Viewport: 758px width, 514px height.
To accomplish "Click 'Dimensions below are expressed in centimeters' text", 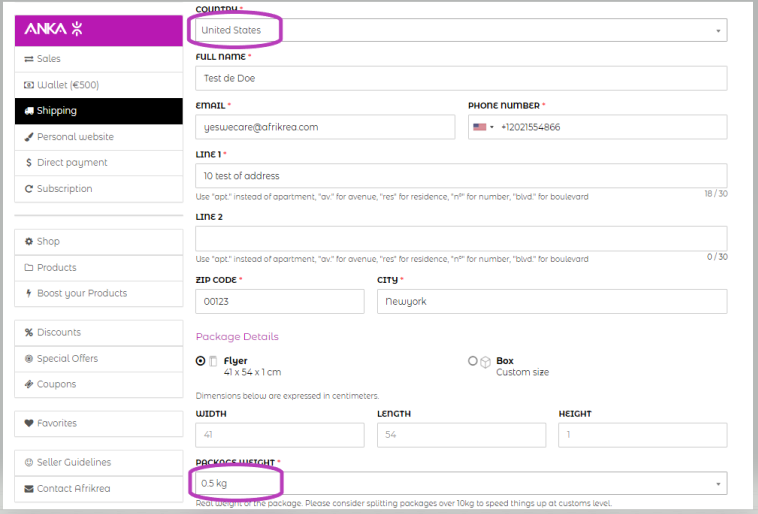I will click(287, 396).
